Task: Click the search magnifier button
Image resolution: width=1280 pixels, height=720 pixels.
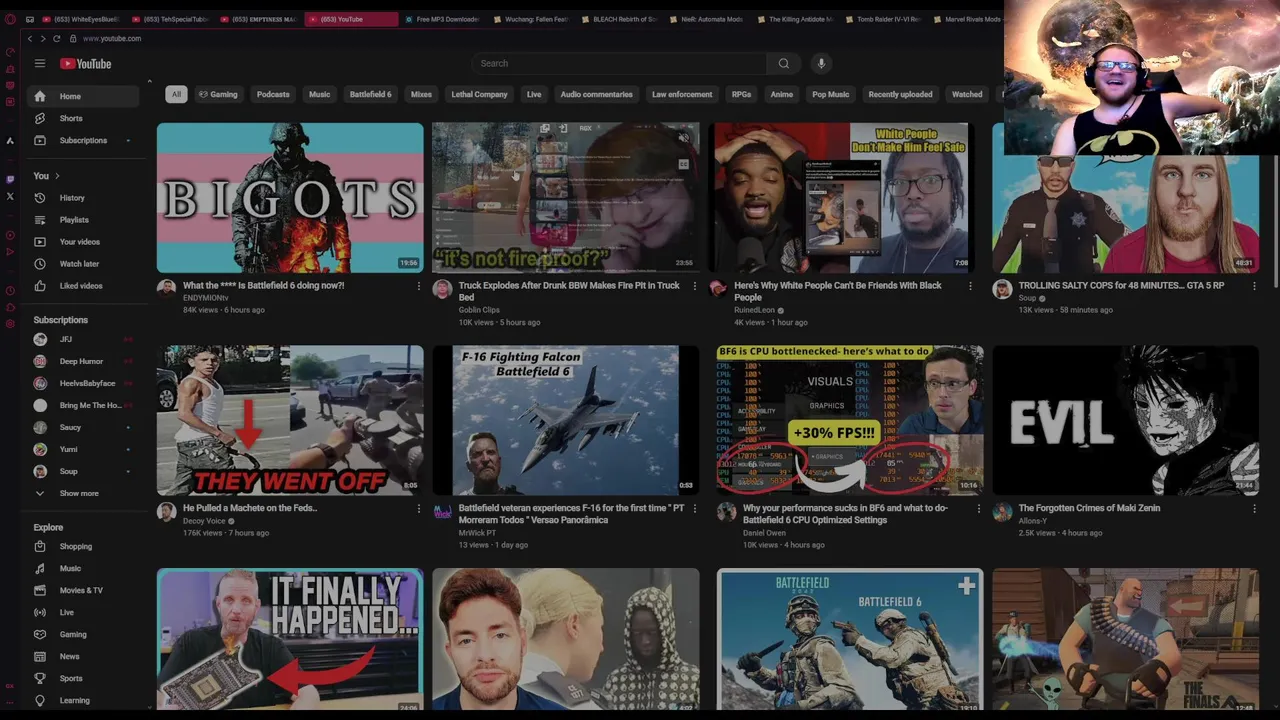Action: [783, 63]
